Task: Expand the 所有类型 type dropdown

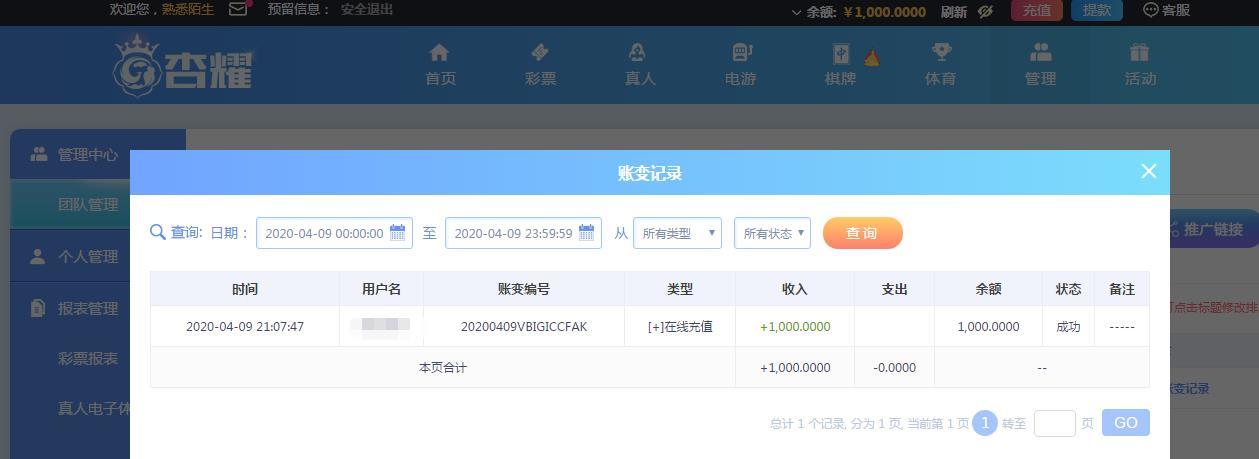Action: pos(677,233)
